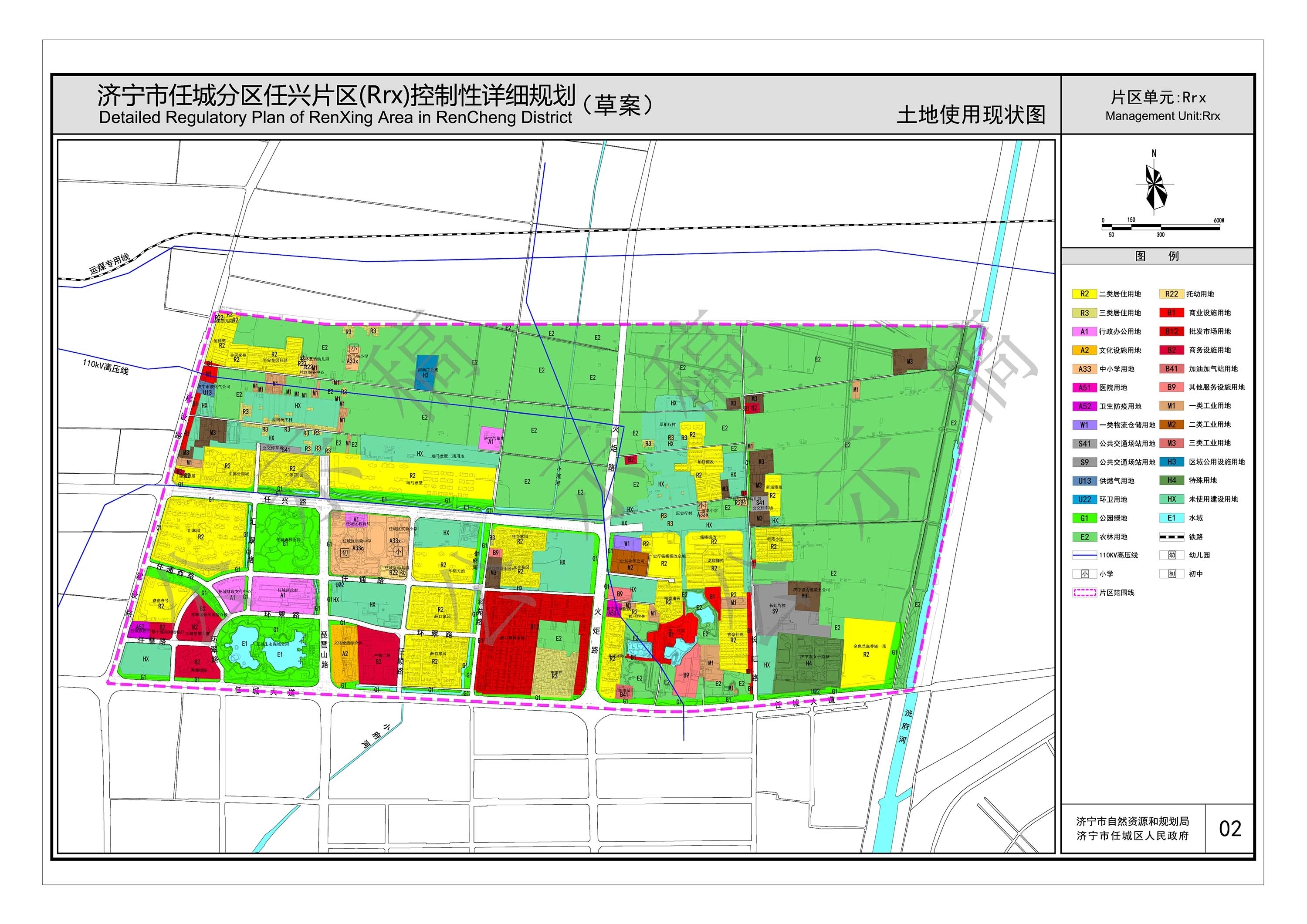Click the legend text 托幼用地
1307x924 pixels.
pyautogui.click(x=1200, y=294)
